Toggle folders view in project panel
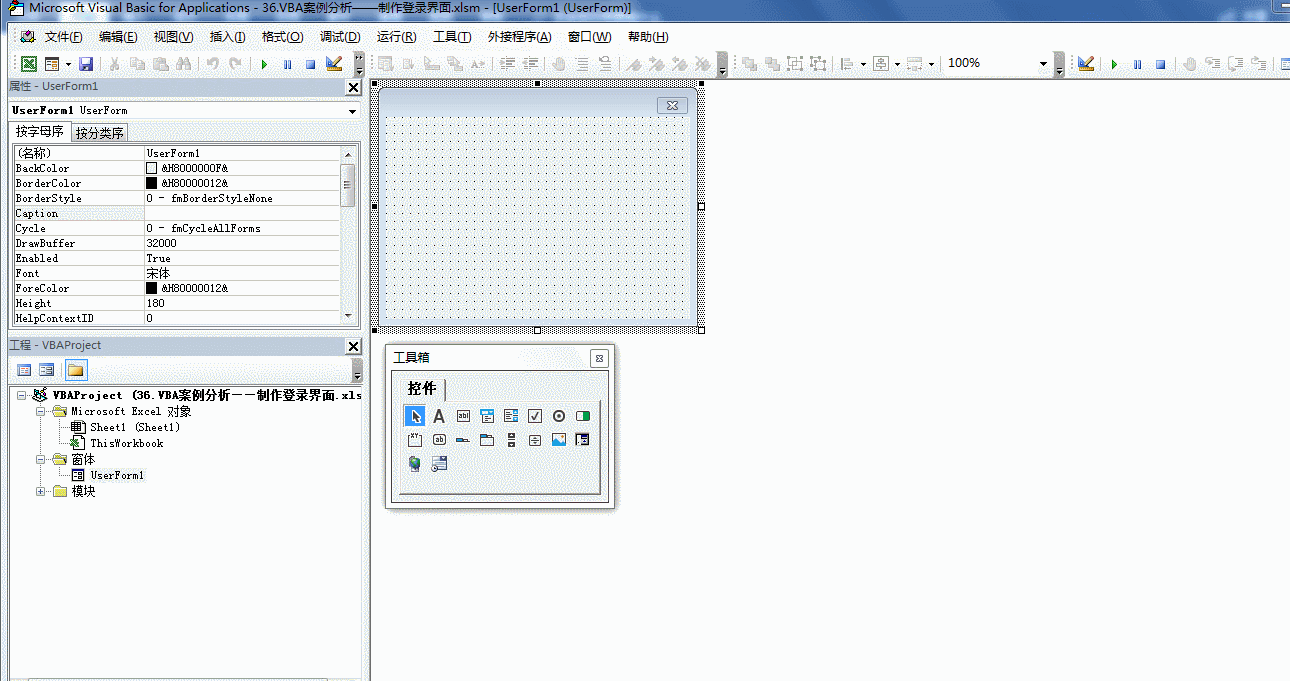Image resolution: width=1290 pixels, height=681 pixels. [75, 370]
